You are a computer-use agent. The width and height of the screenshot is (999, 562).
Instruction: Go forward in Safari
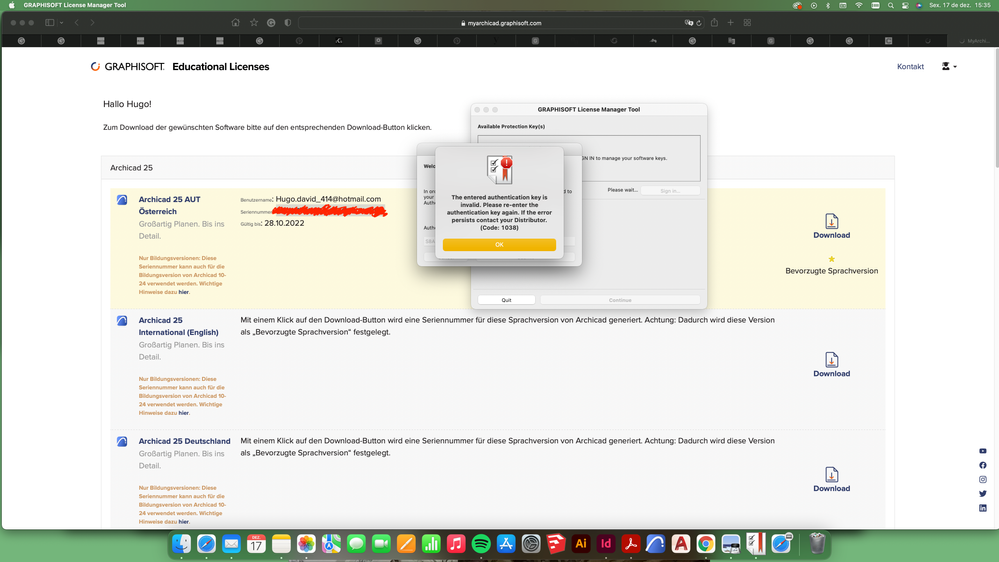[x=92, y=22]
